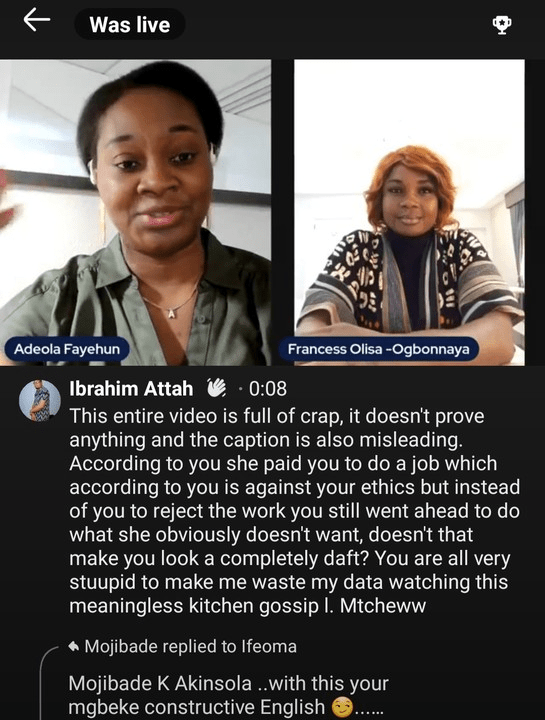
Task: Open the trophy leaderboard icon
Action: [502, 24]
